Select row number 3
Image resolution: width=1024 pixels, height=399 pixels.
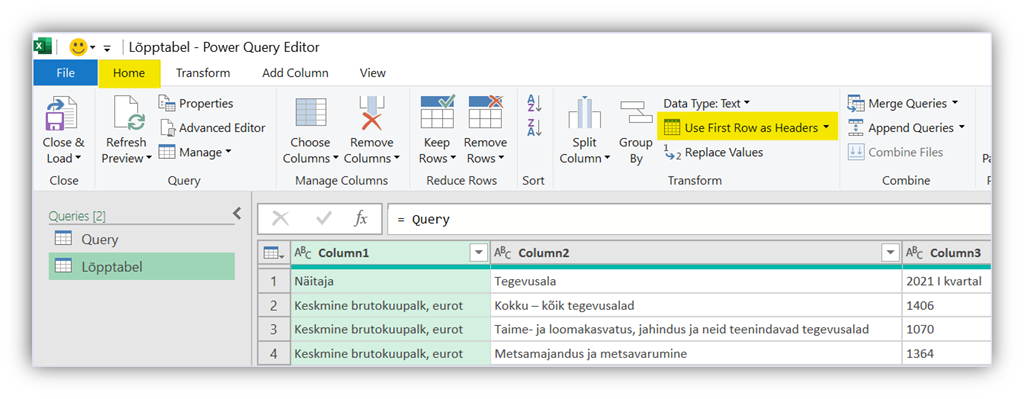[x=274, y=329]
